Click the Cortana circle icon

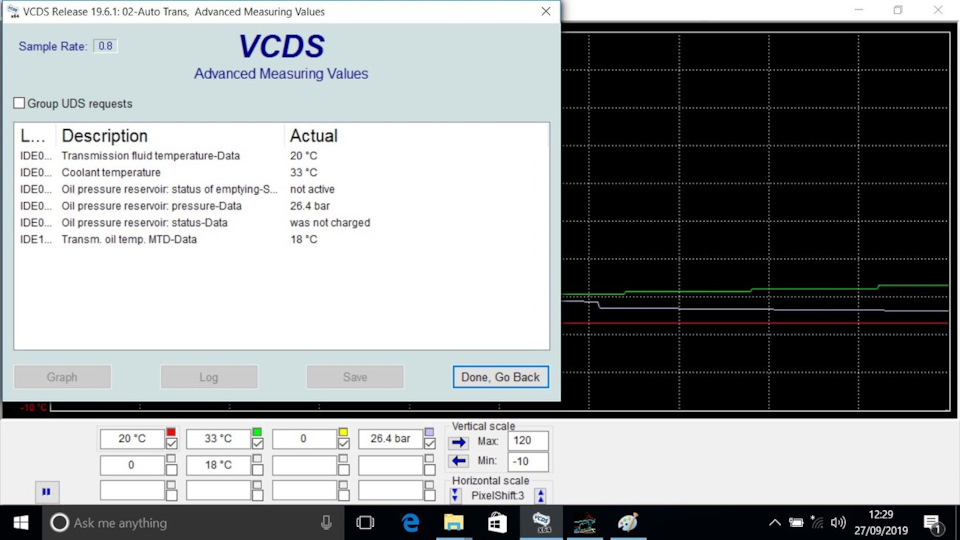59,523
